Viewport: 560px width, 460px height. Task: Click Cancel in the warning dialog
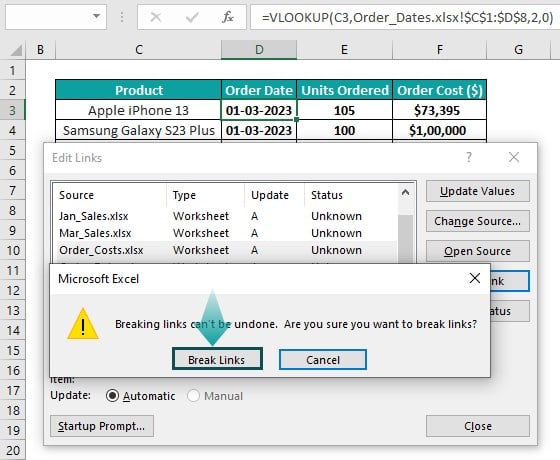(323, 360)
